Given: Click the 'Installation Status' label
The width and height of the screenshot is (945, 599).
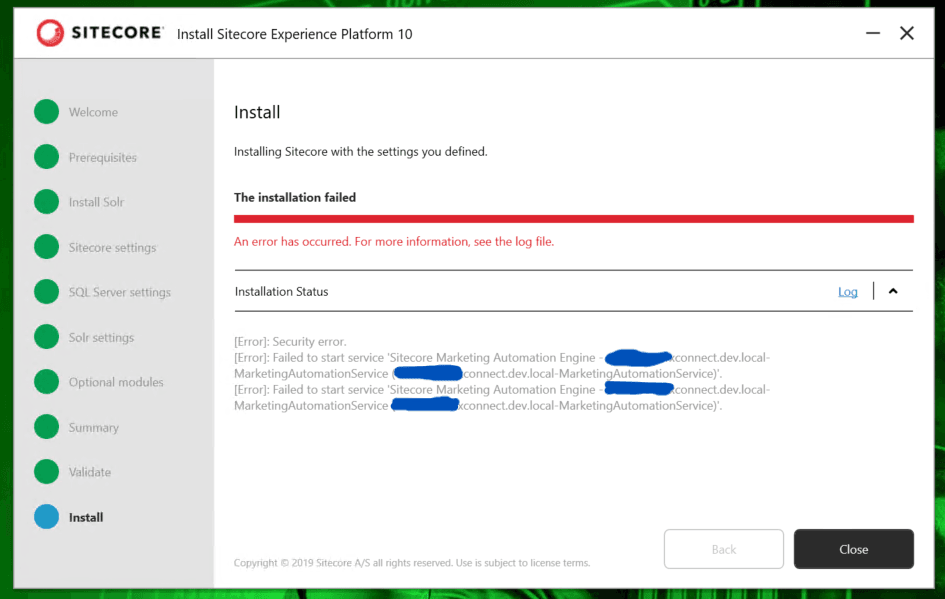Looking at the screenshot, I should [281, 292].
